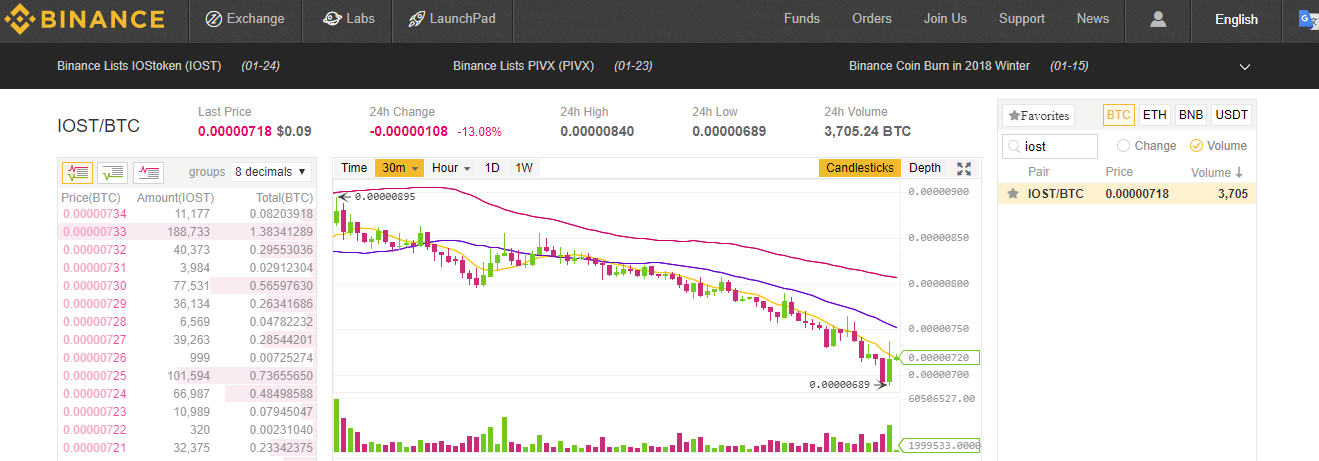Select the 1W chart interval
The width and height of the screenshot is (1319, 461).
click(x=524, y=168)
